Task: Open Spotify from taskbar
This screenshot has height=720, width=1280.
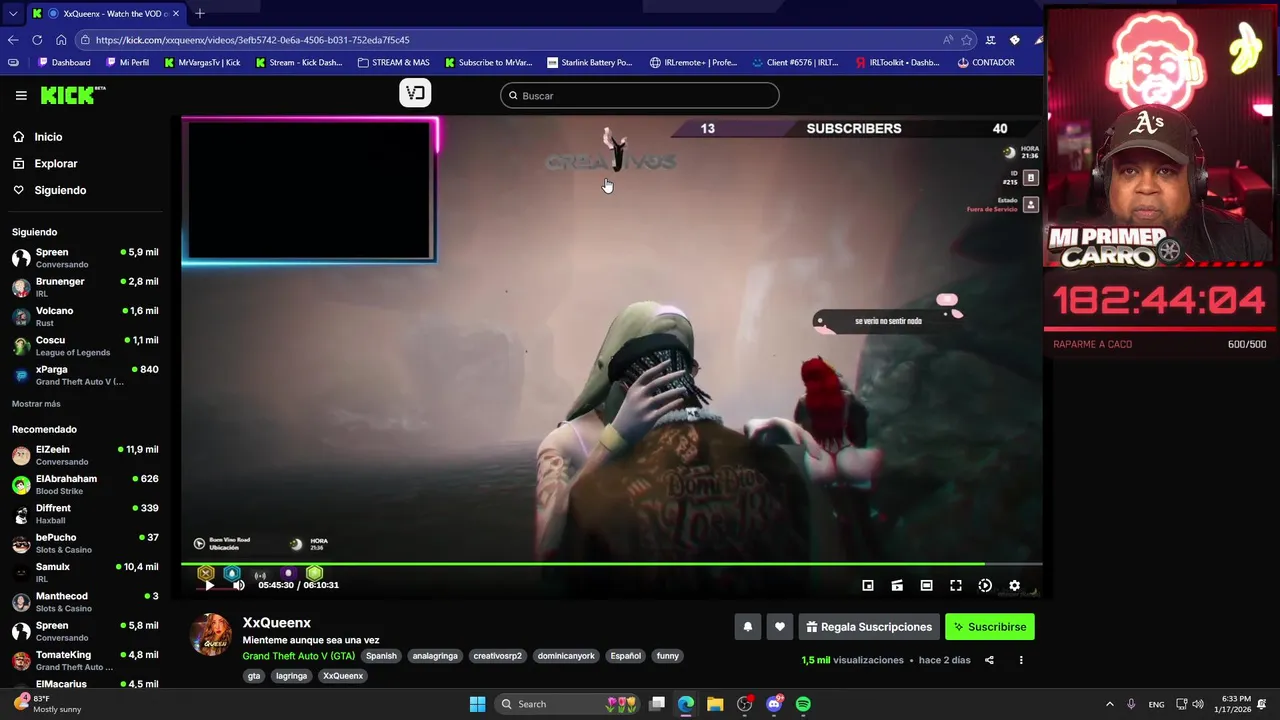Action: coord(803,704)
